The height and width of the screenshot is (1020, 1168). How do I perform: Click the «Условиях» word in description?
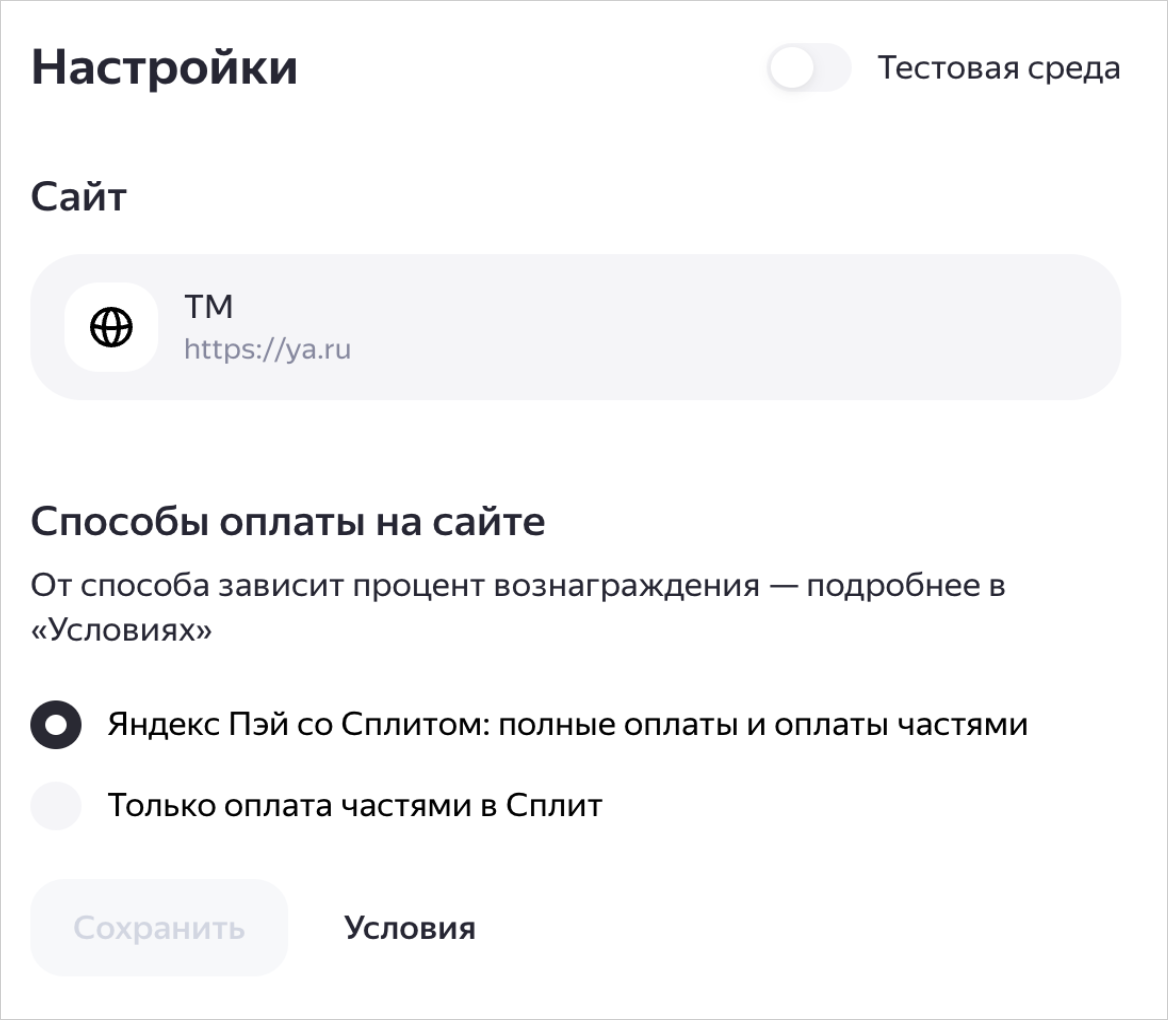[121, 630]
